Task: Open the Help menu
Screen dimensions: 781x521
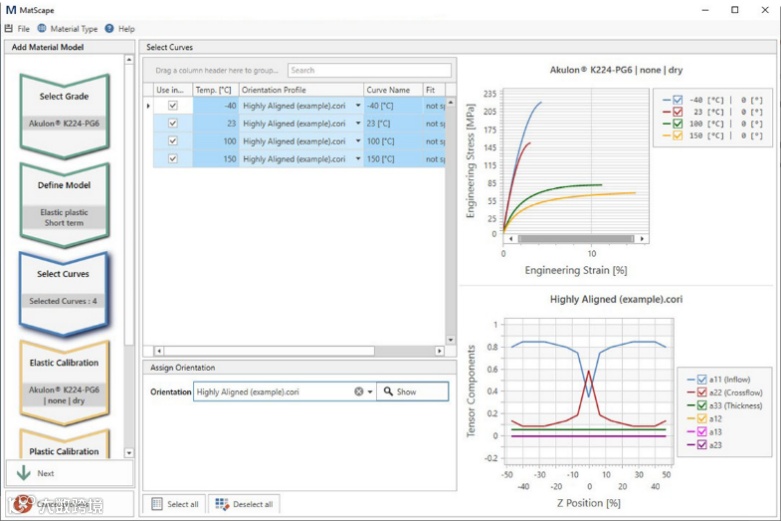Action: [x=127, y=29]
